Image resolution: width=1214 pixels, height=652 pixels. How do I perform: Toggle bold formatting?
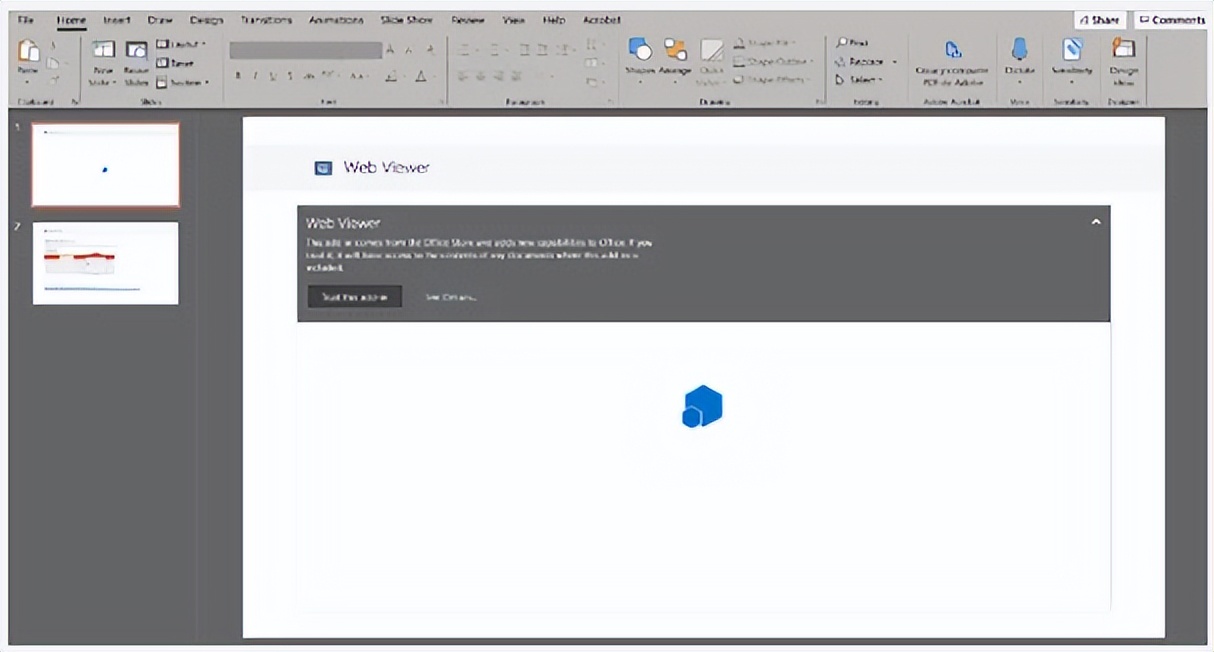click(238, 76)
